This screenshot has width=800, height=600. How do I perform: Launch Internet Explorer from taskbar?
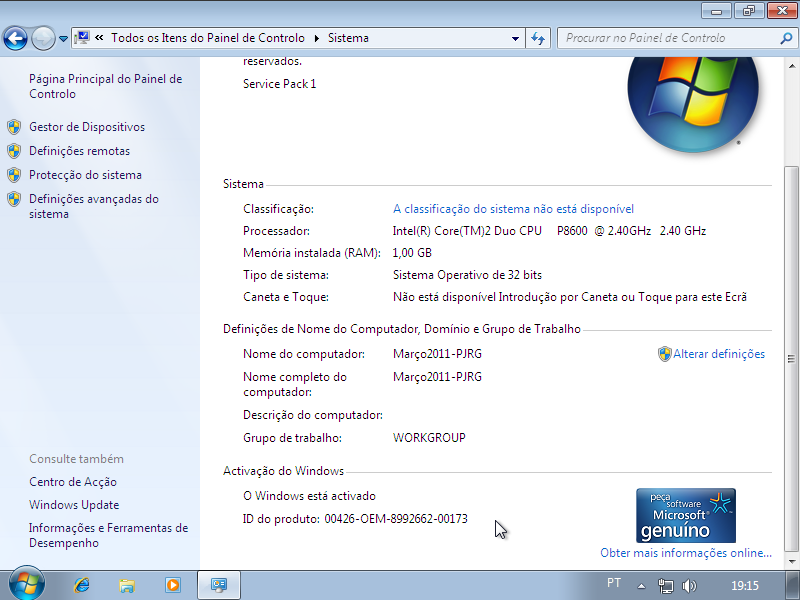[x=82, y=585]
